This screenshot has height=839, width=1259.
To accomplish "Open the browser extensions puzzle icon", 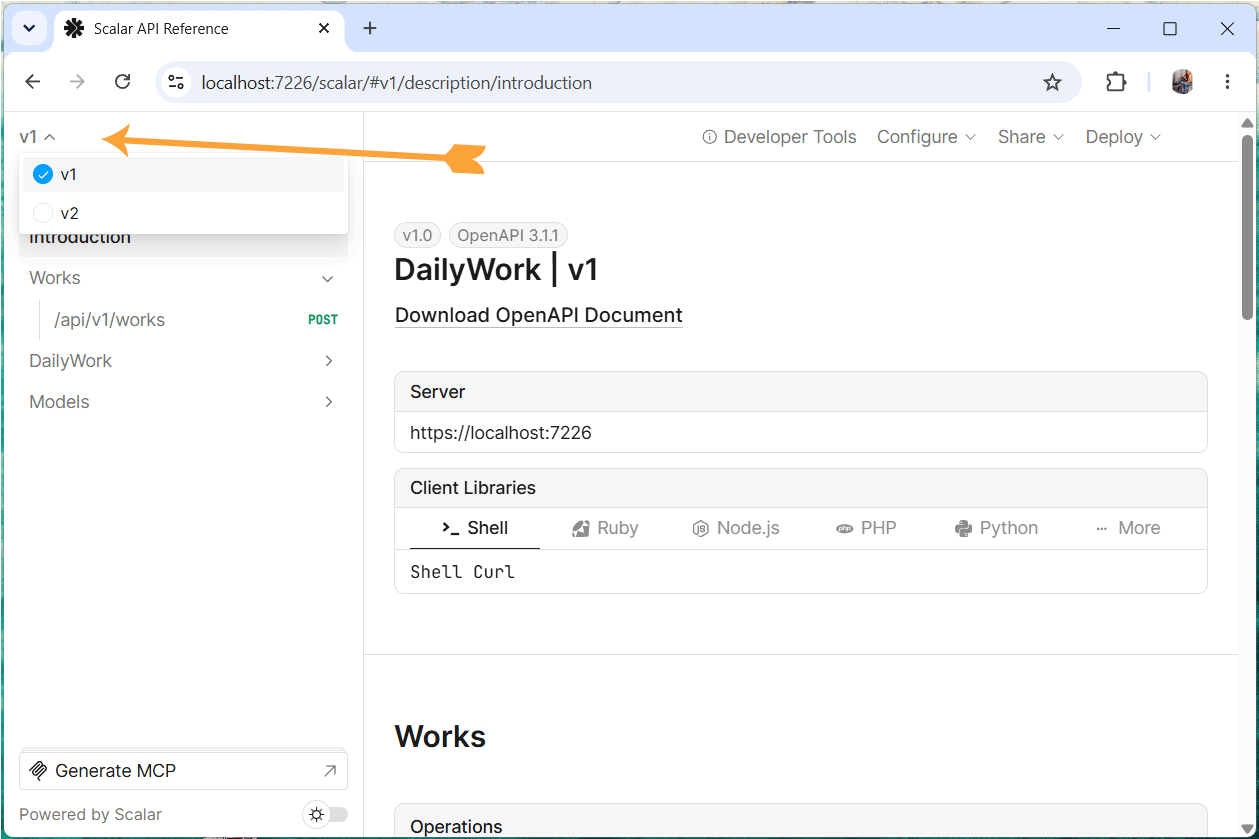I will tap(1116, 82).
